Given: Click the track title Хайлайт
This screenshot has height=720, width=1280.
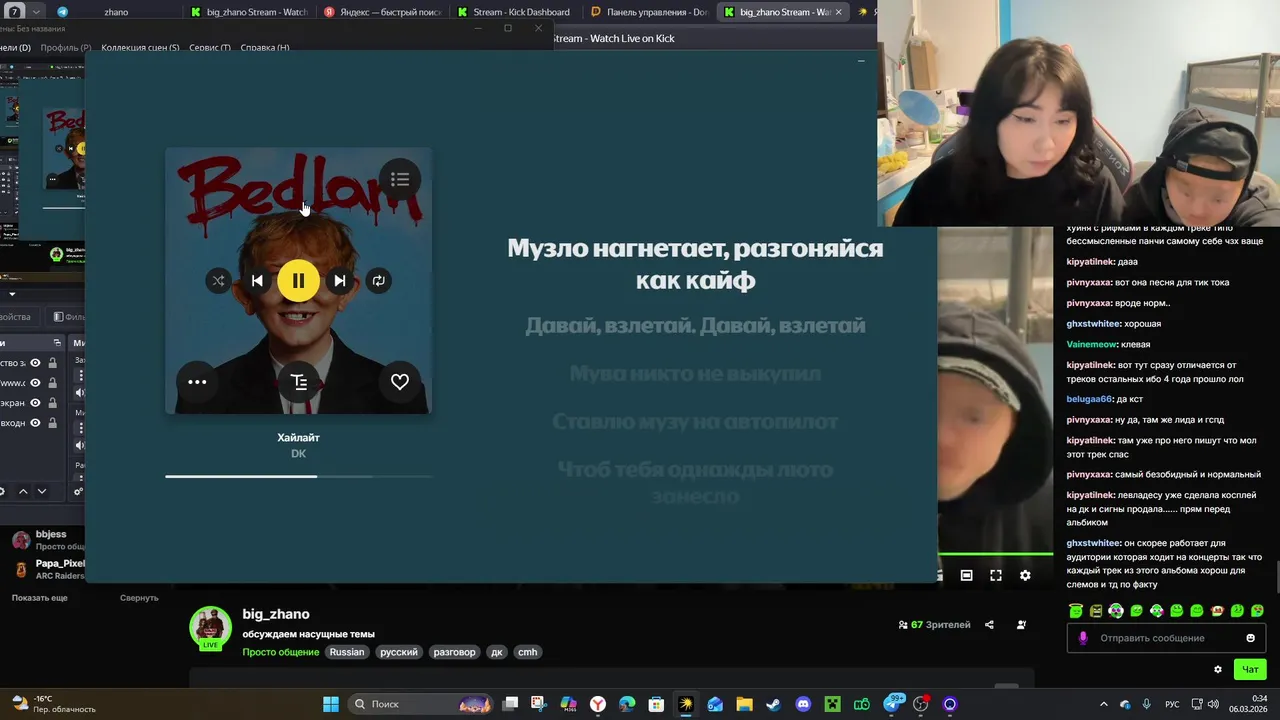Looking at the screenshot, I should (x=298, y=438).
